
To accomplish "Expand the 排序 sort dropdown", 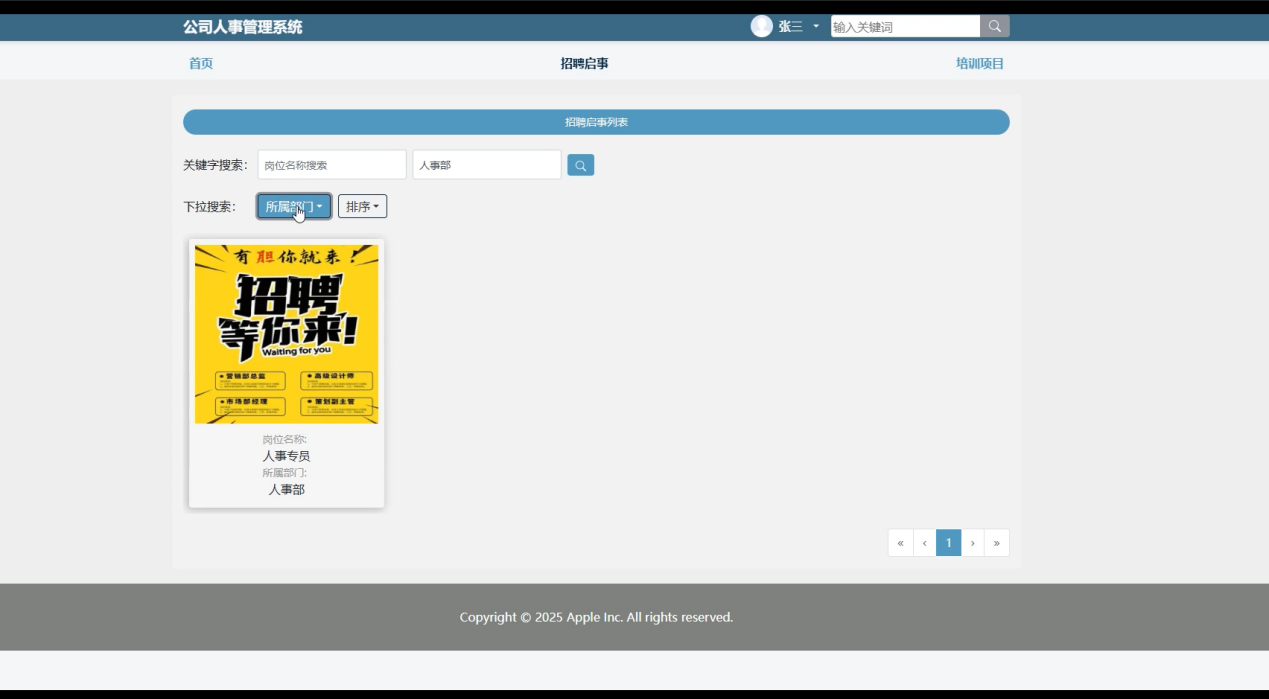I will [362, 207].
